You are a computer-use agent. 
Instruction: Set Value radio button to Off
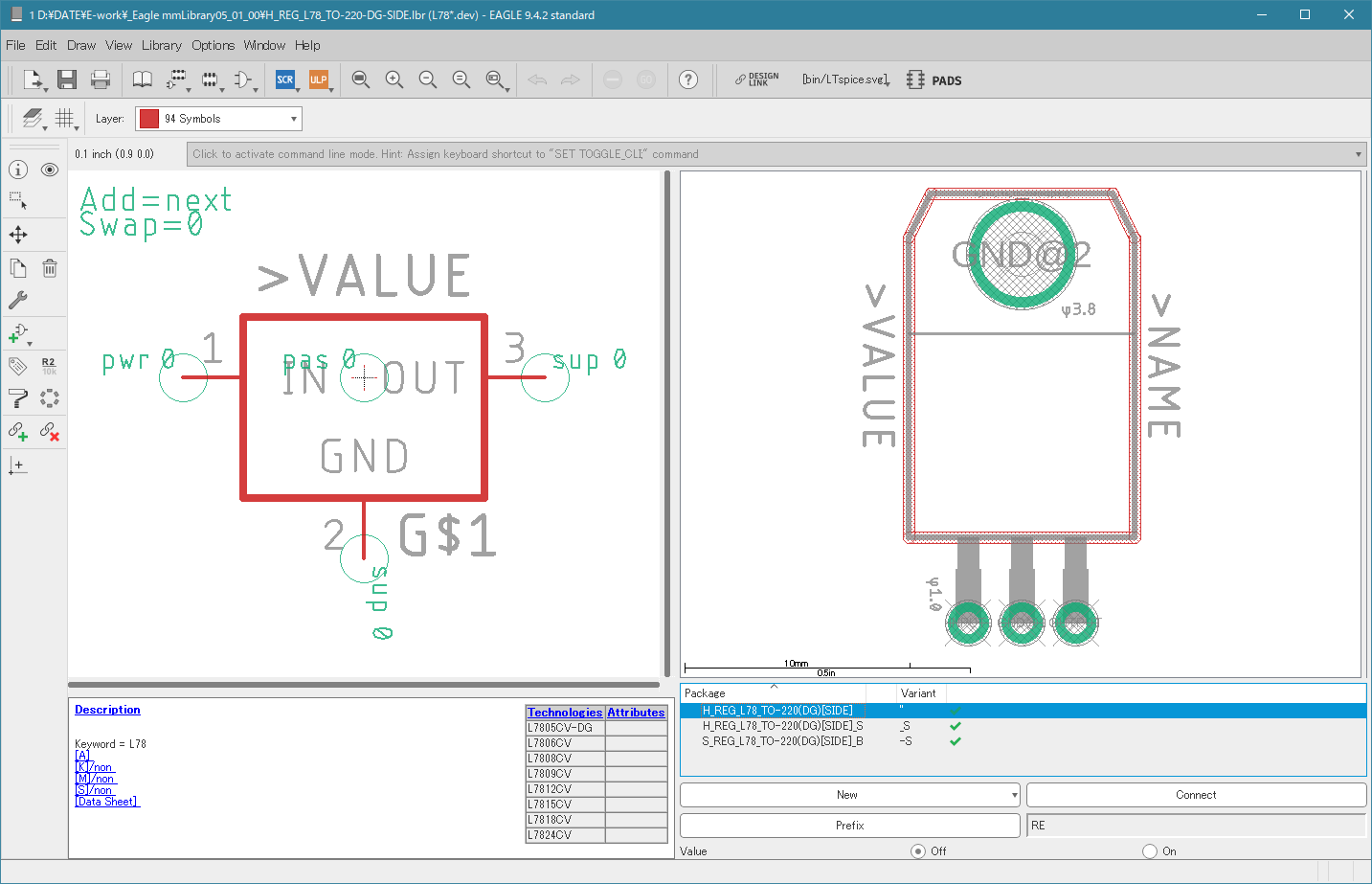tap(918, 850)
